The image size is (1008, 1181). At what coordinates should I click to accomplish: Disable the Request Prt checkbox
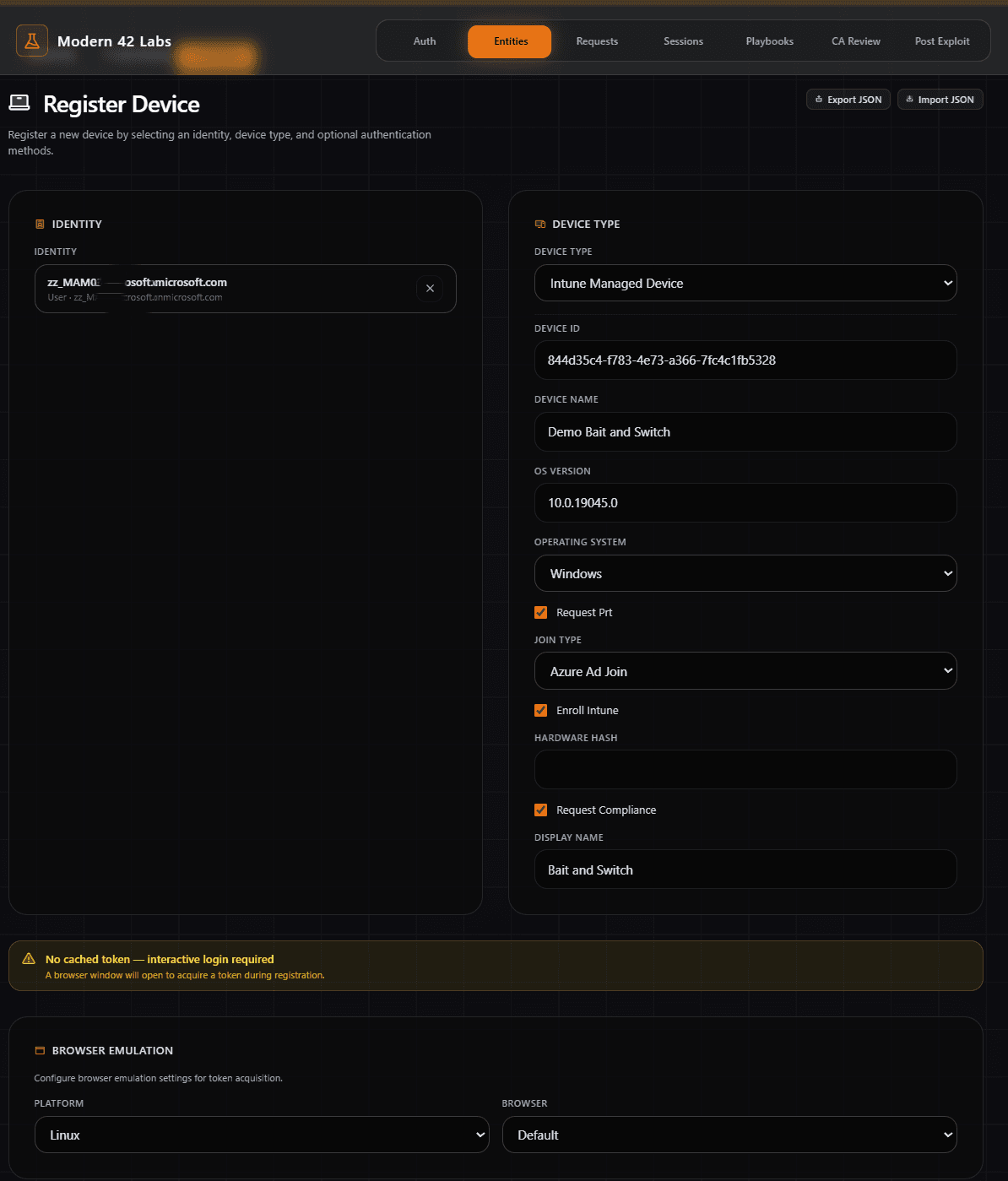point(540,612)
